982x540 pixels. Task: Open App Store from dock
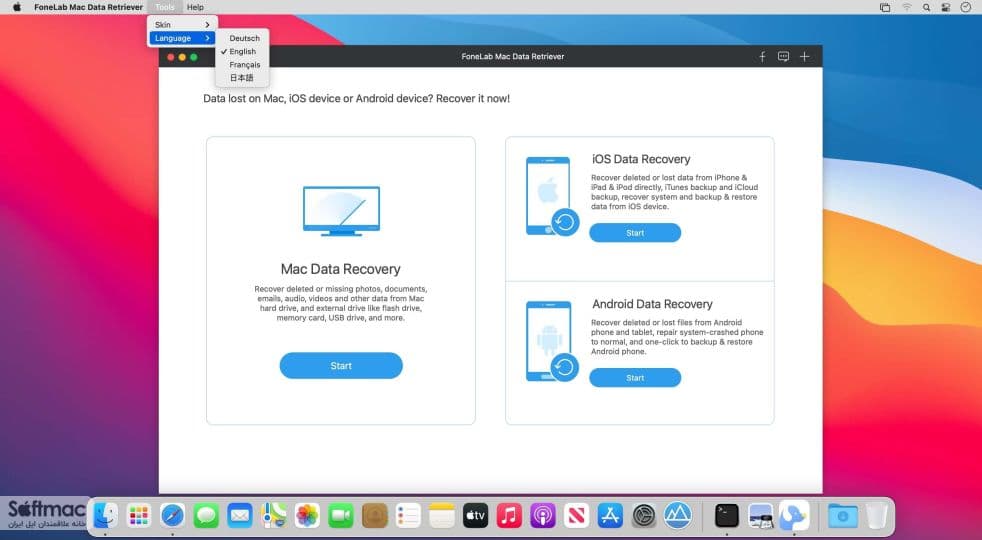click(609, 516)
